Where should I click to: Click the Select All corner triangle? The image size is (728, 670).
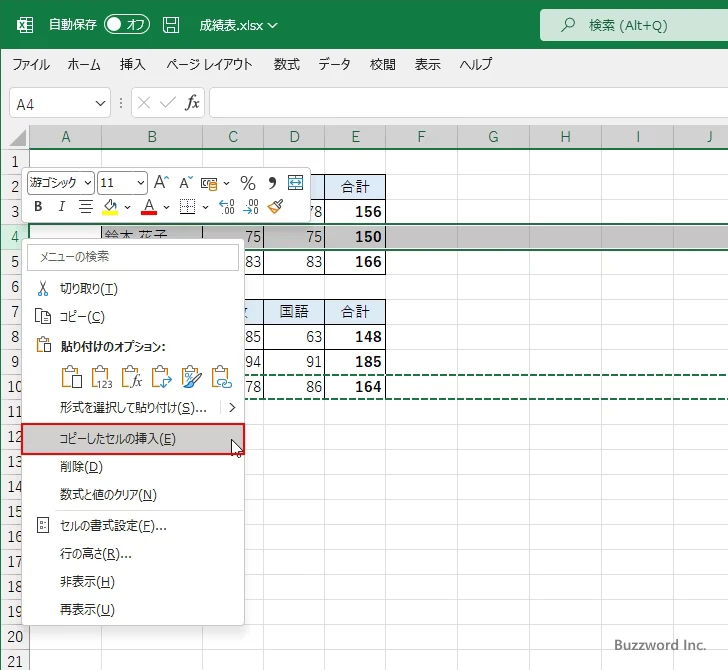coord(19,138)
